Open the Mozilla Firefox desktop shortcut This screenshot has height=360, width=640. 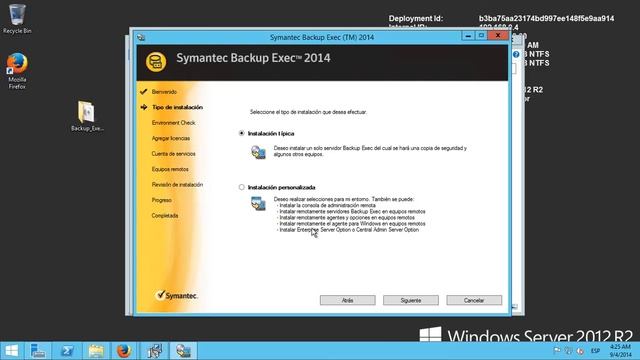coord(17,71)
